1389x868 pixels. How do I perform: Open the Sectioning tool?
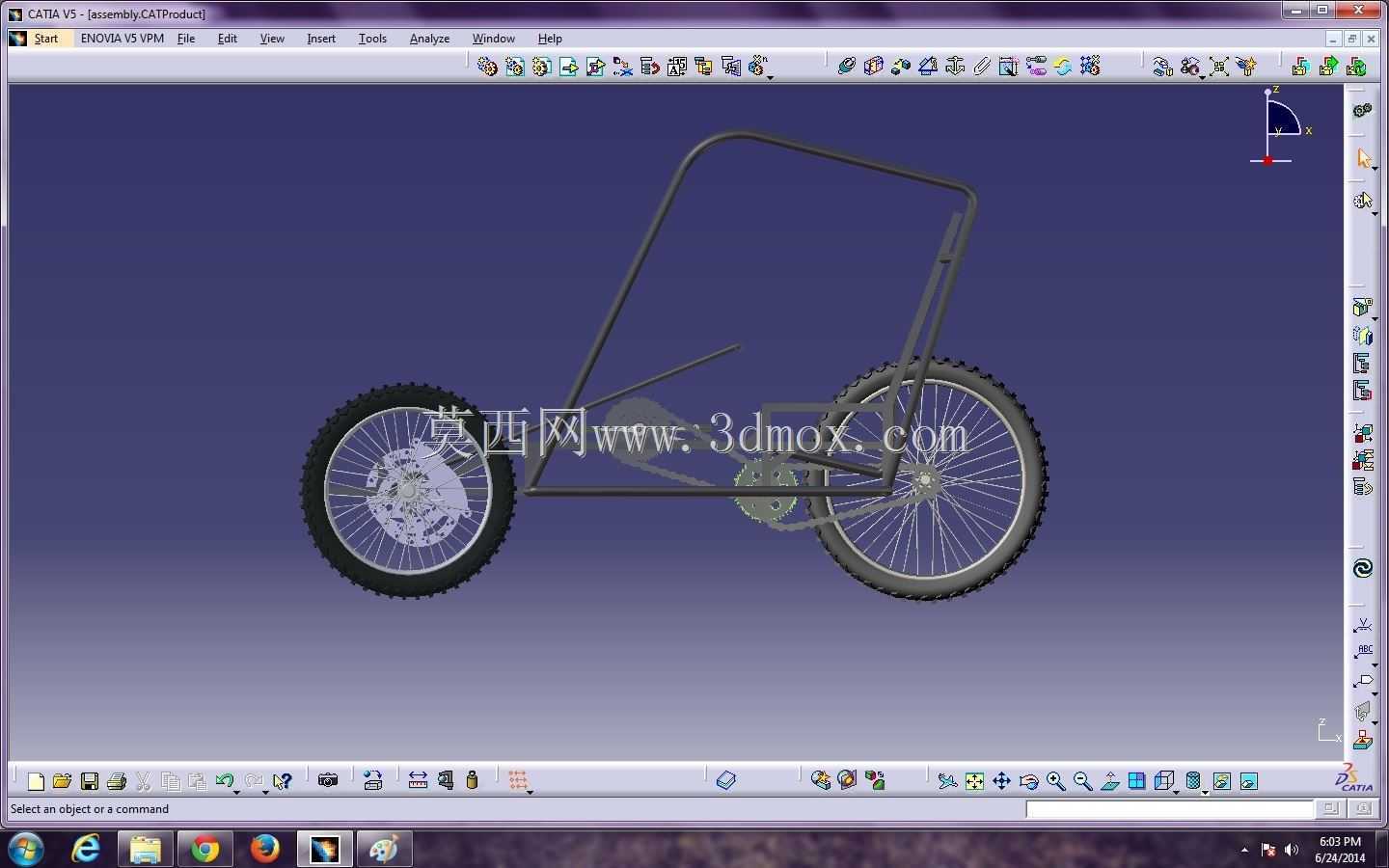click(x=847, y=780)
